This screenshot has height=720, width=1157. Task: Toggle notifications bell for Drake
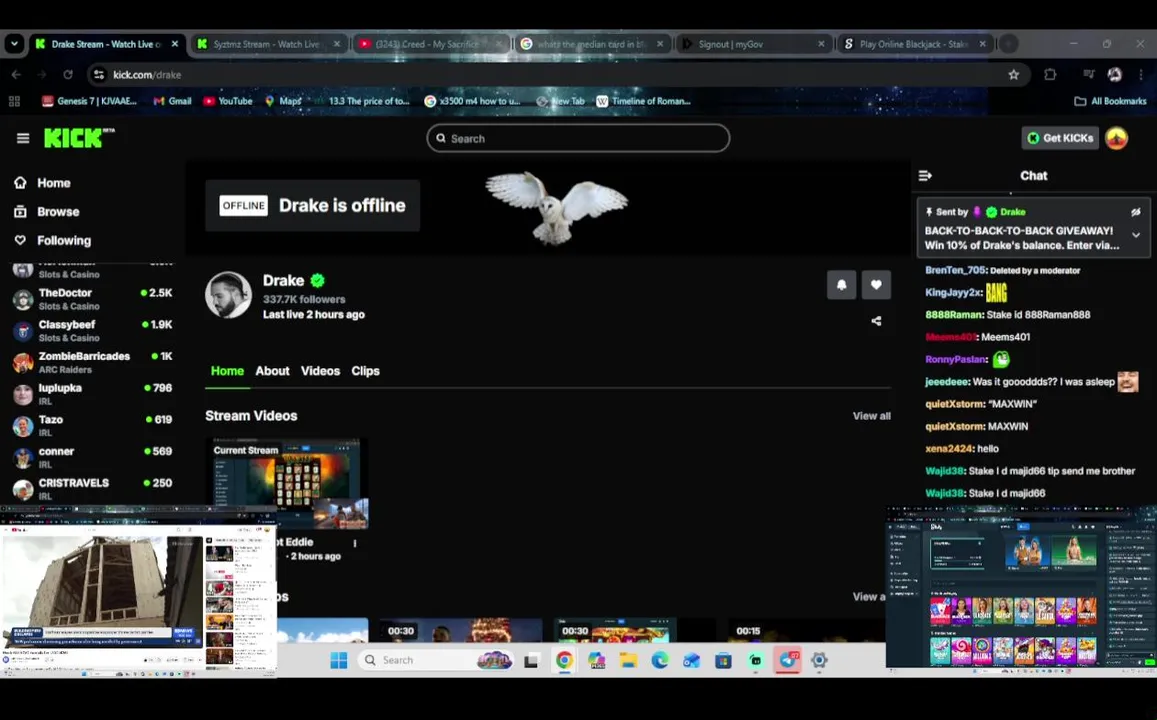click(841, 285)
